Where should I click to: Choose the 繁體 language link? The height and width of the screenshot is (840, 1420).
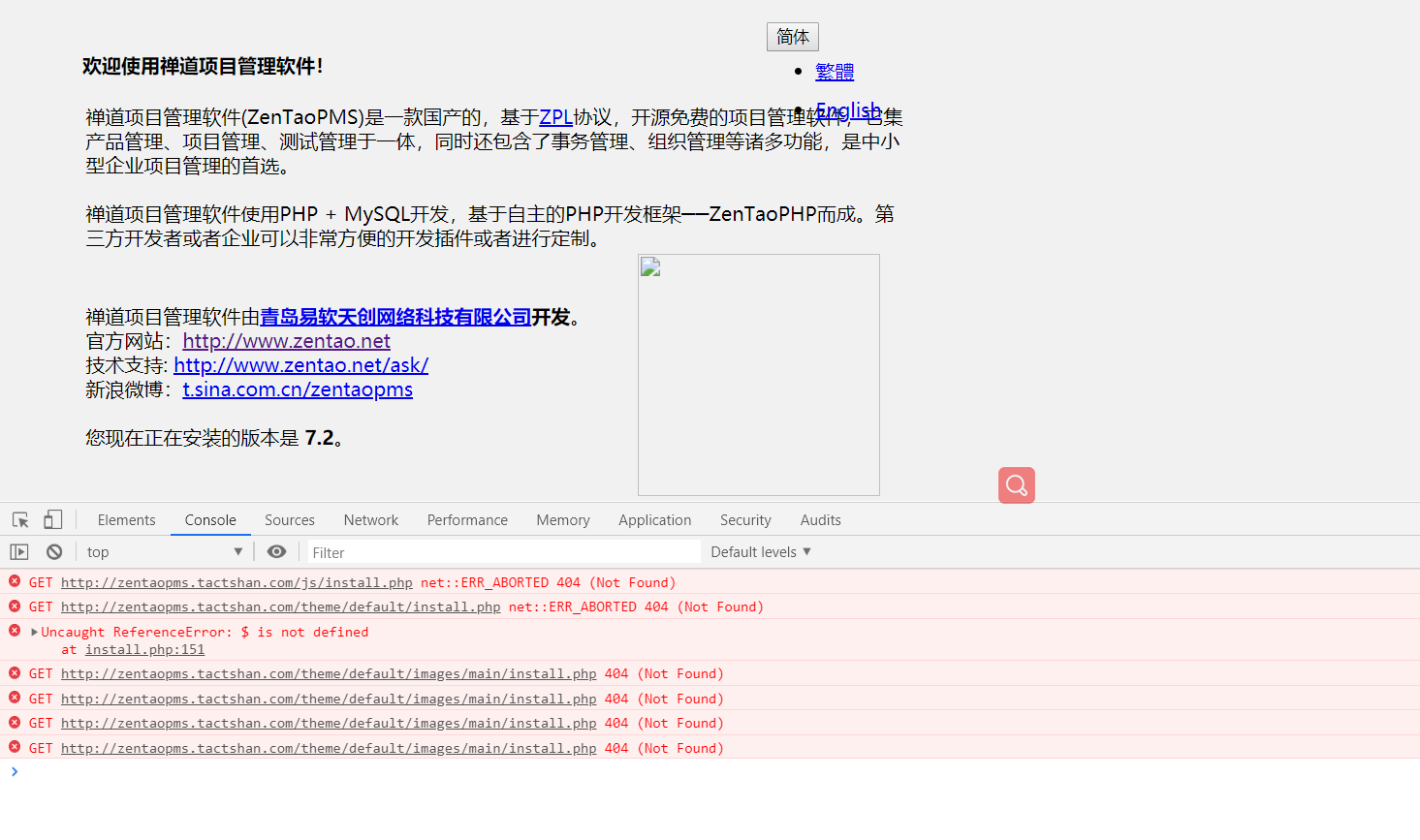[835, 72]
